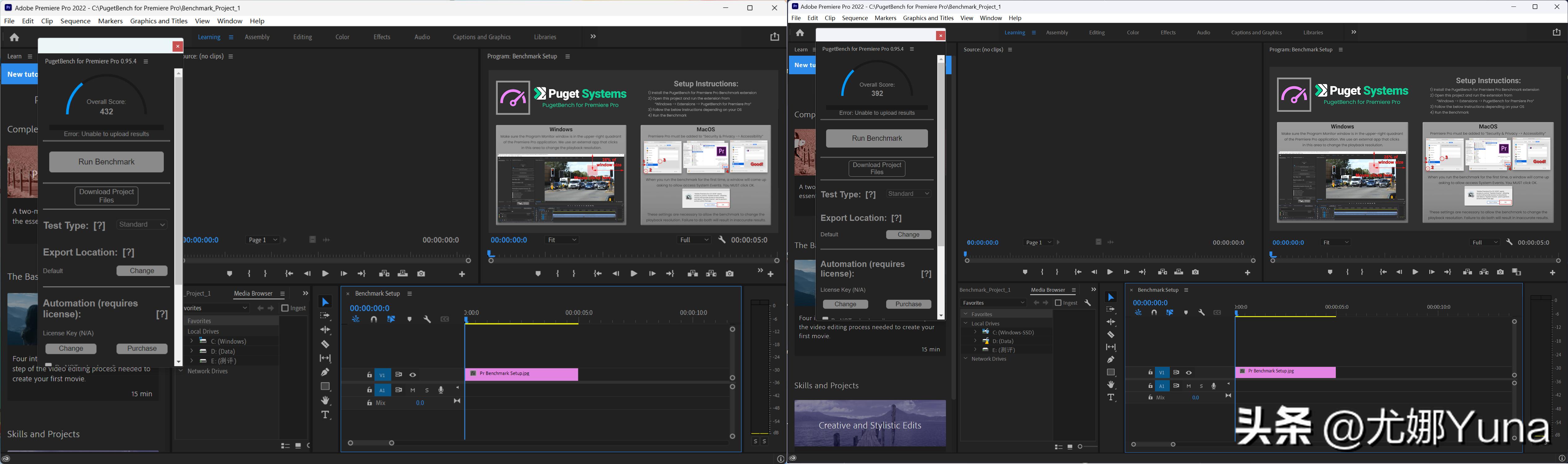Click the Home icon in right window
Image resolution: width=1568 pixels, height=464 pixels.
(800, 33)
